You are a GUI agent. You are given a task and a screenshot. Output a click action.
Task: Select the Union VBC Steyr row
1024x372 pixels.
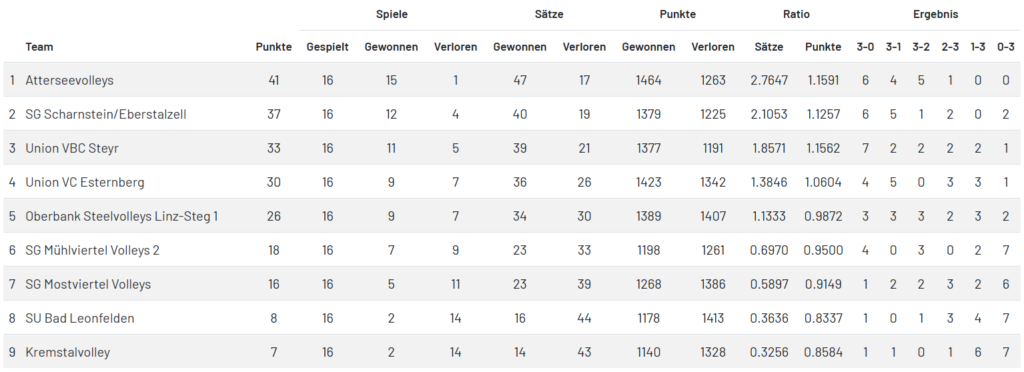[x=512, y=148]
